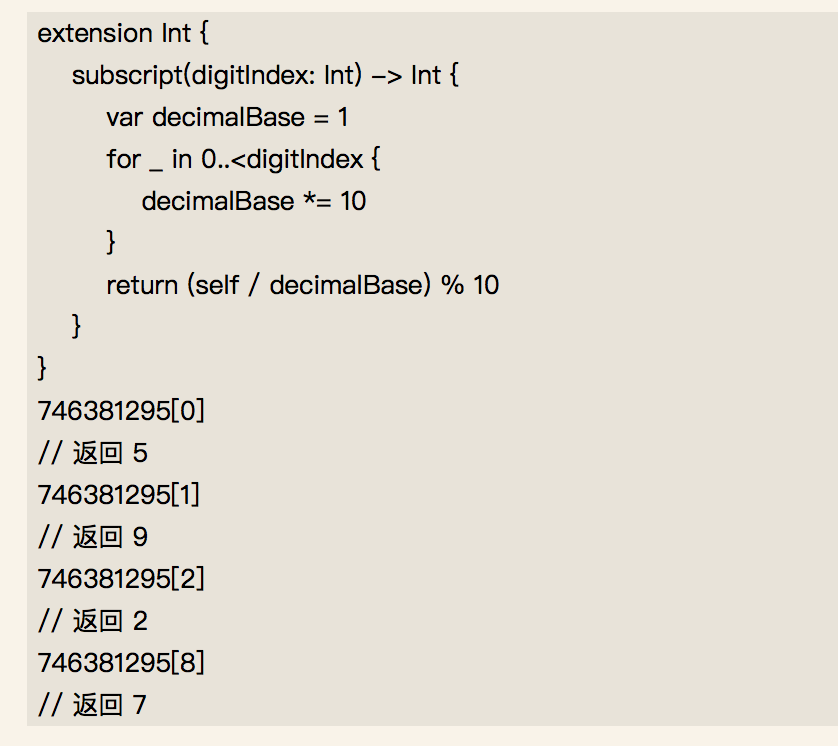Click the 'var decimalBase = 1' line

227,117
